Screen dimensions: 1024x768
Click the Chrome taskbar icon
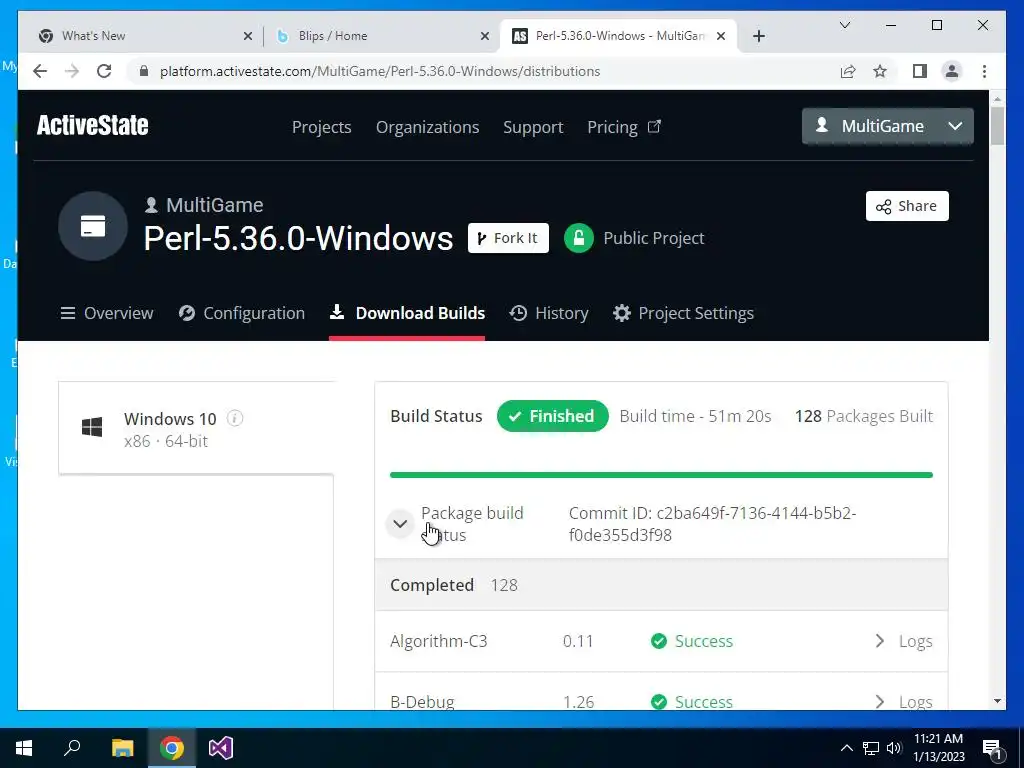coord(172,748)
